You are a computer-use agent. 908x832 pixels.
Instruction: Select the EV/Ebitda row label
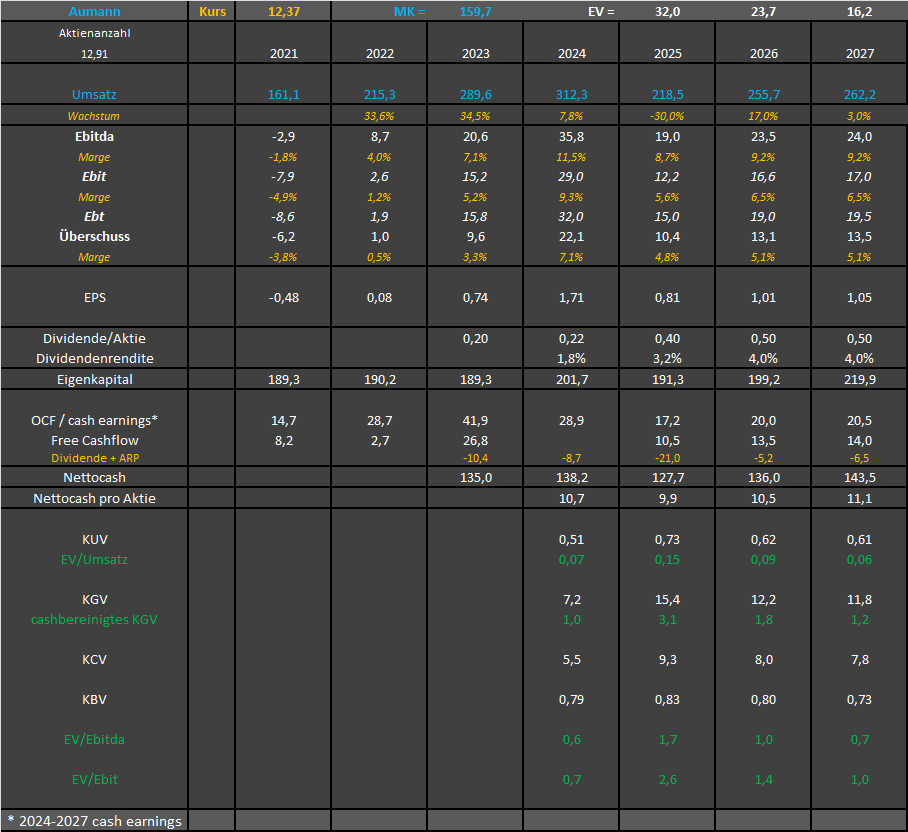point(94,739)
